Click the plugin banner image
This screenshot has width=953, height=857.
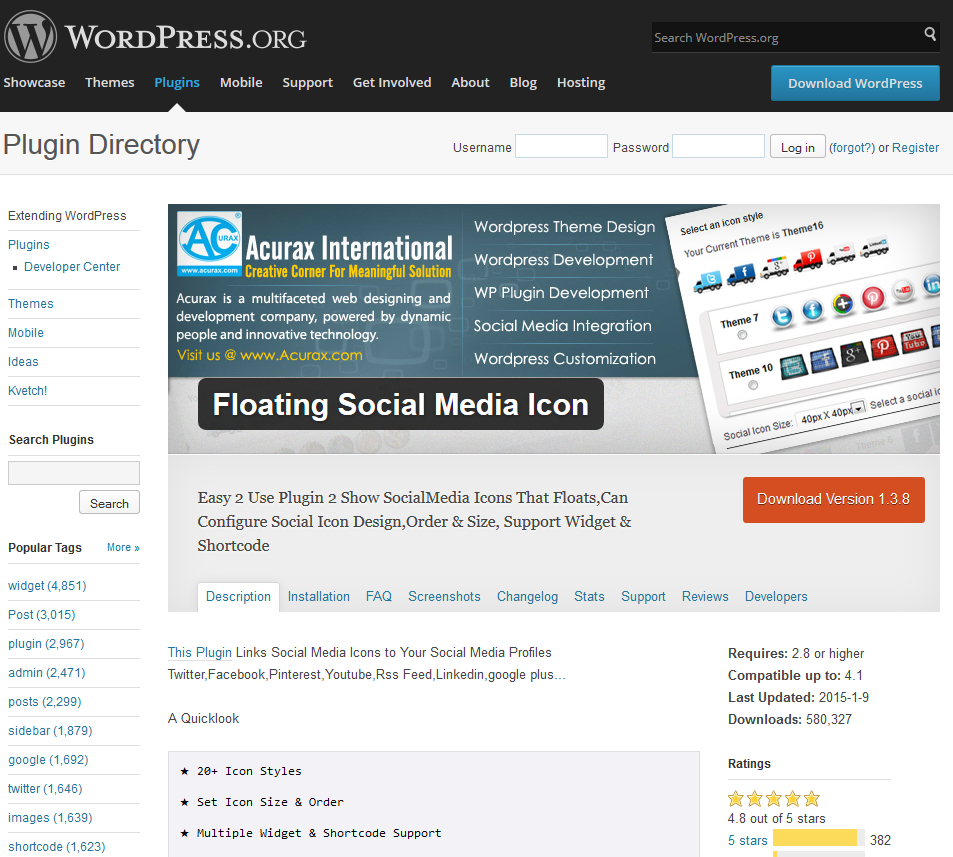pyautogui.click(x=554, y=329)
